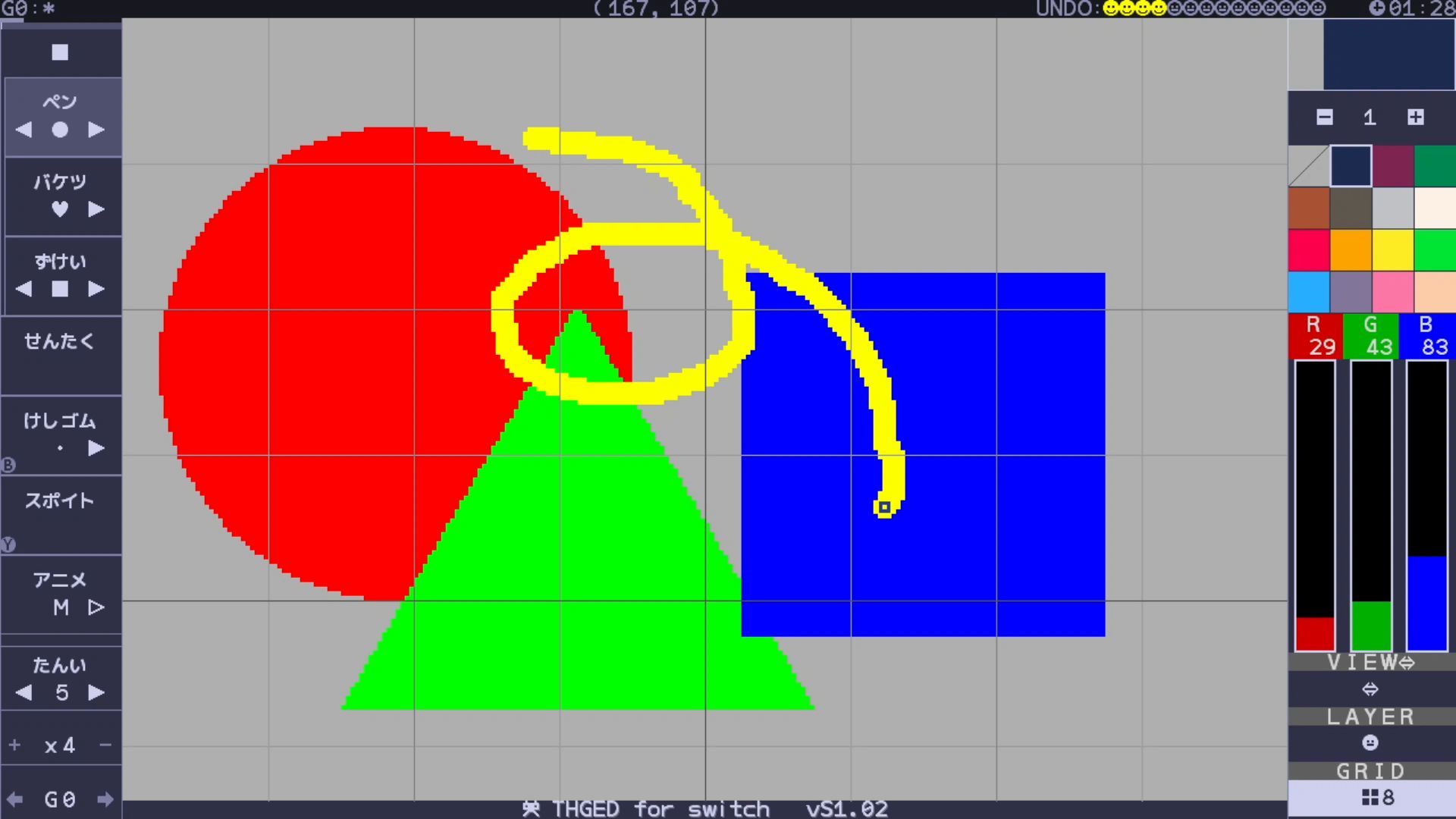Click the right arrow under ペン

96,130
